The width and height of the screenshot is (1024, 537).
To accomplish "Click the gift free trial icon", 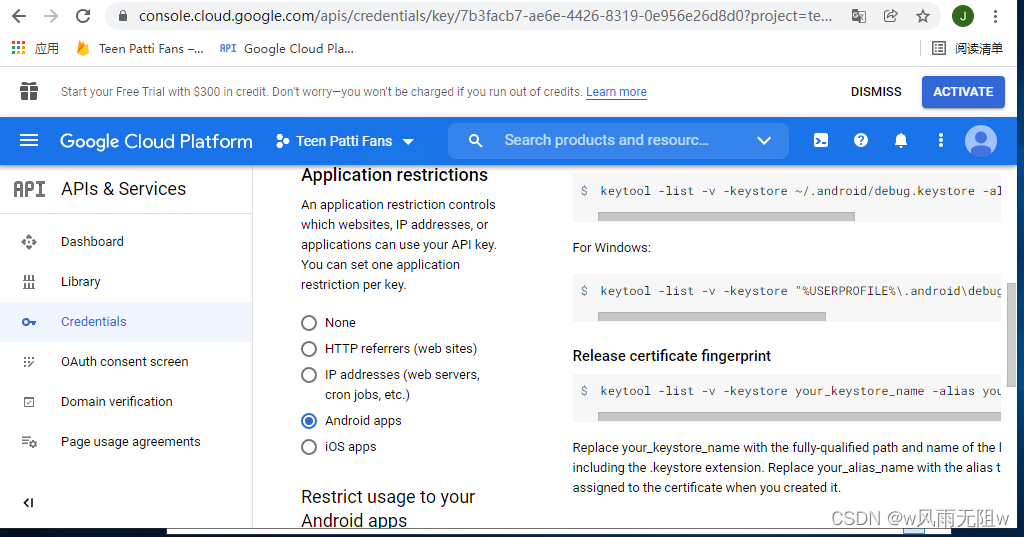I will [x=29, y=91].
